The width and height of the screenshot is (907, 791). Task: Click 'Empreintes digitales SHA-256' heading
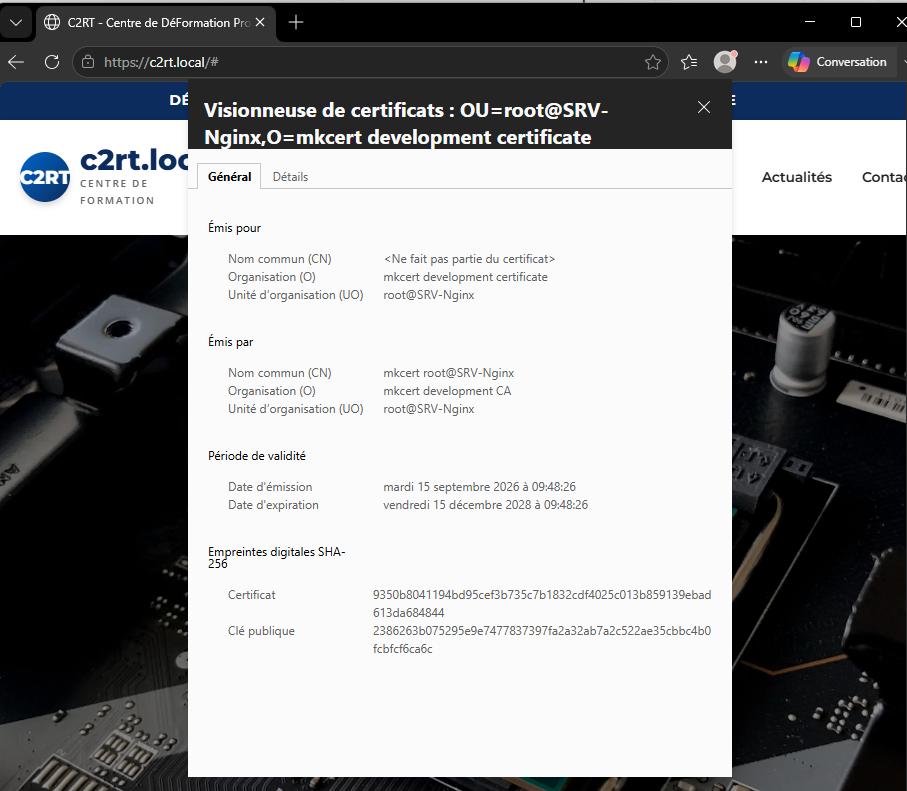[276, 557]
